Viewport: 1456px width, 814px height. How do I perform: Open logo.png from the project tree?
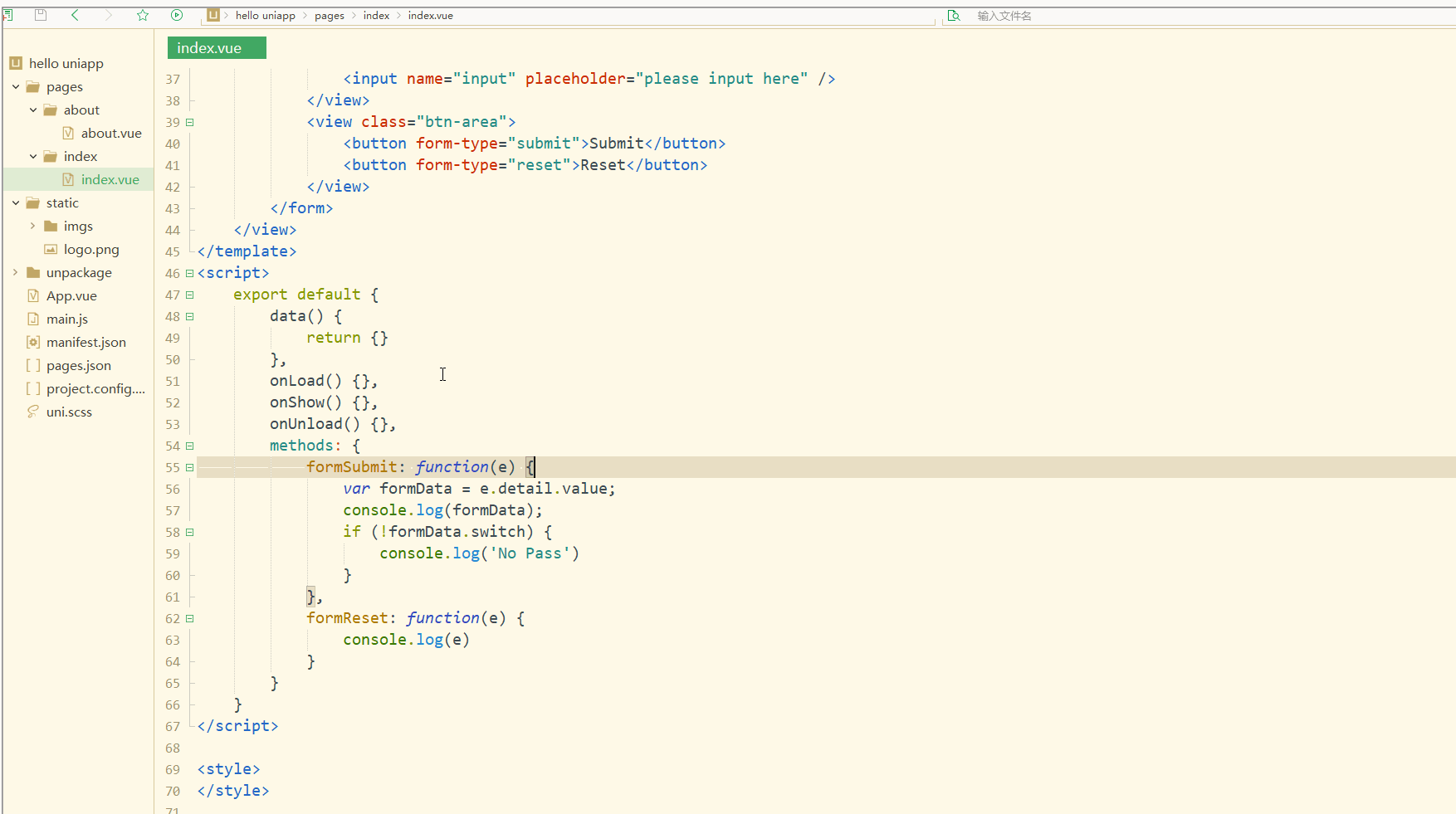(91, 249)
